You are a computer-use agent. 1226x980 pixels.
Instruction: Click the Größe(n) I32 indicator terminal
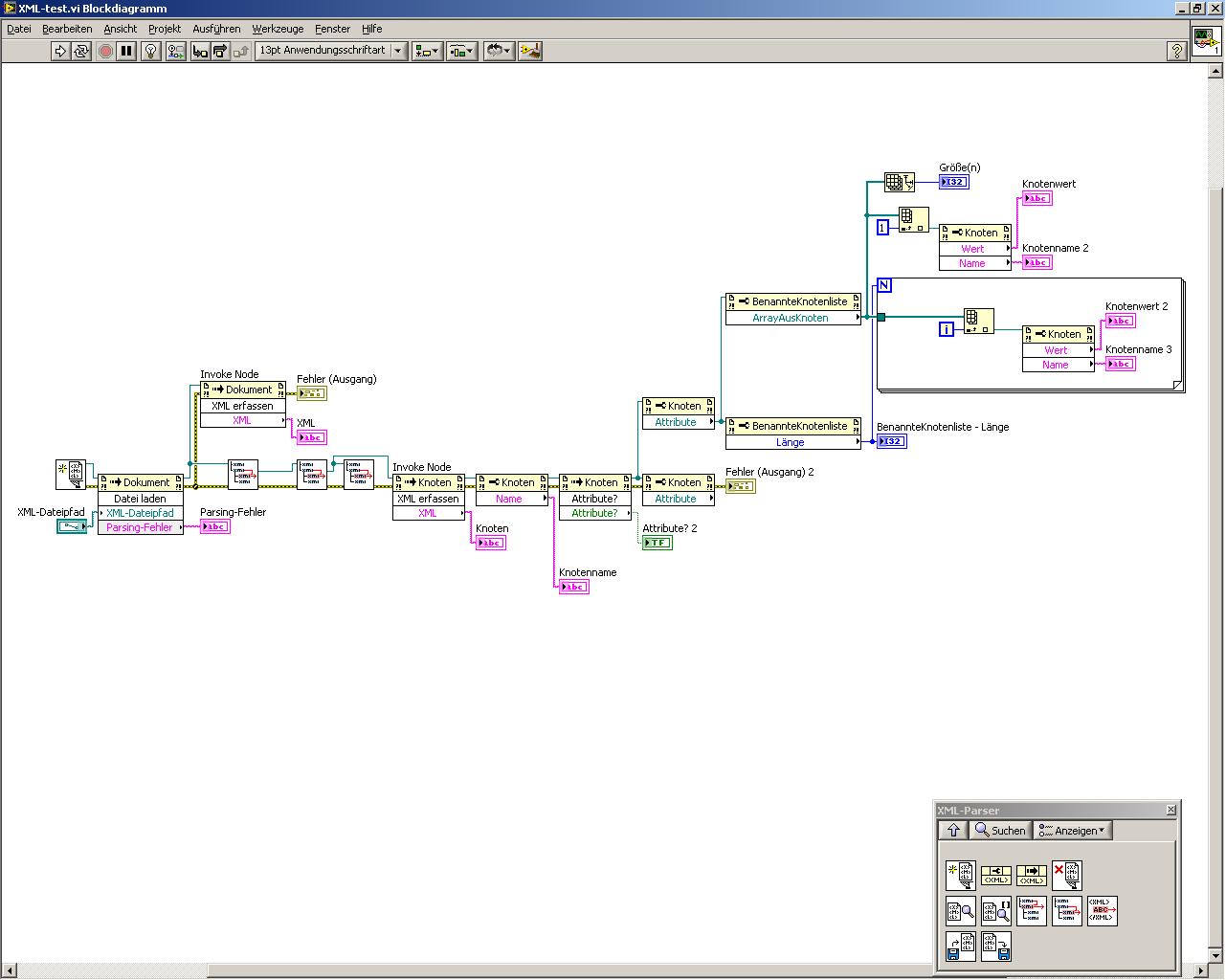(954, 182)
